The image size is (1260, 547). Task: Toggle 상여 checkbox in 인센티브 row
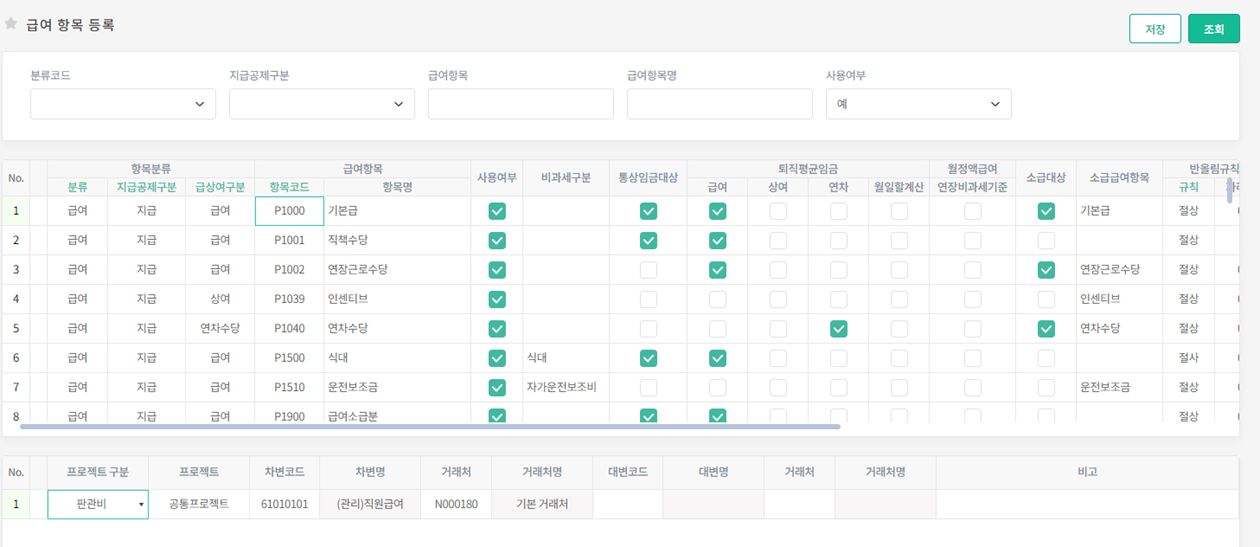[x=778, y=299]
